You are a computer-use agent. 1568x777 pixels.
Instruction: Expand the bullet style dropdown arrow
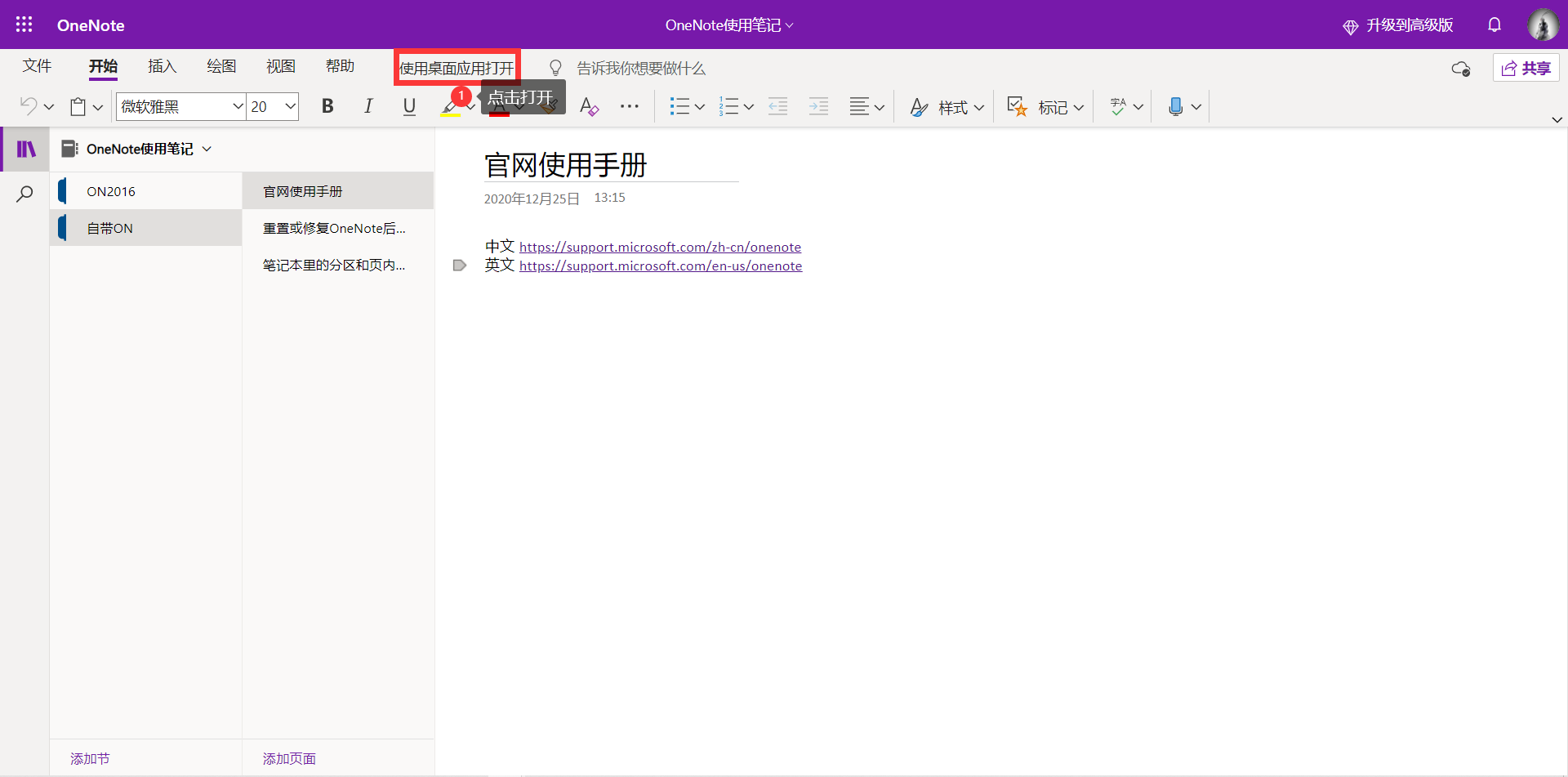[x=700, y=107]
